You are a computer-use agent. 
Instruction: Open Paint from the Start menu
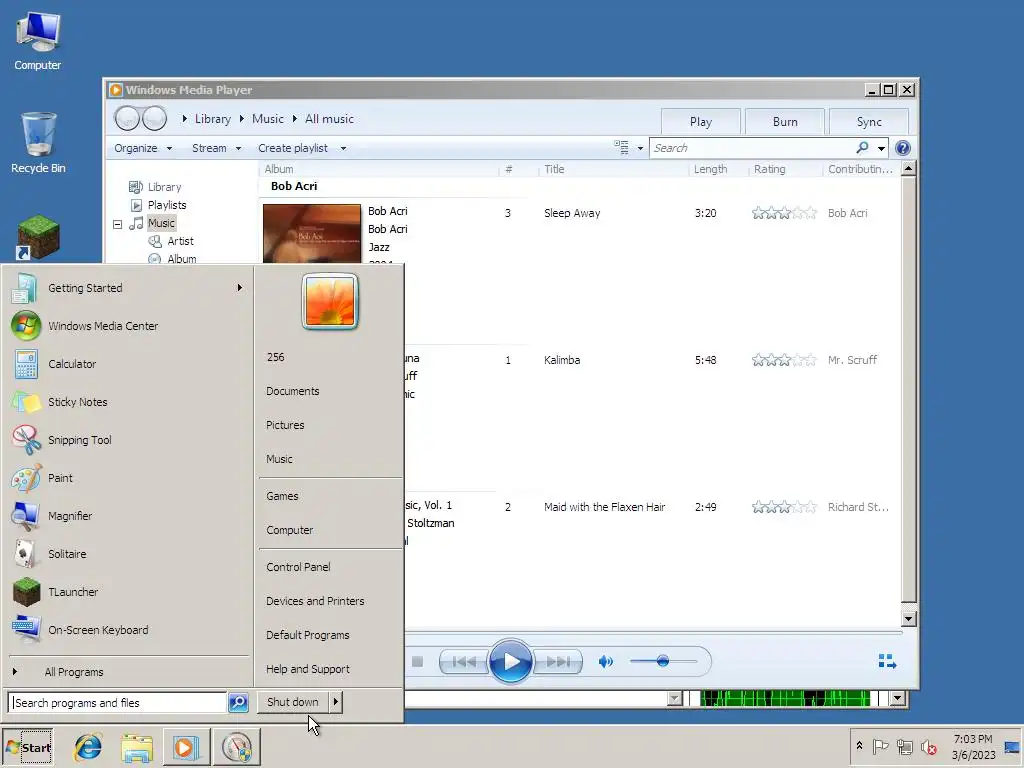(60, 478)
